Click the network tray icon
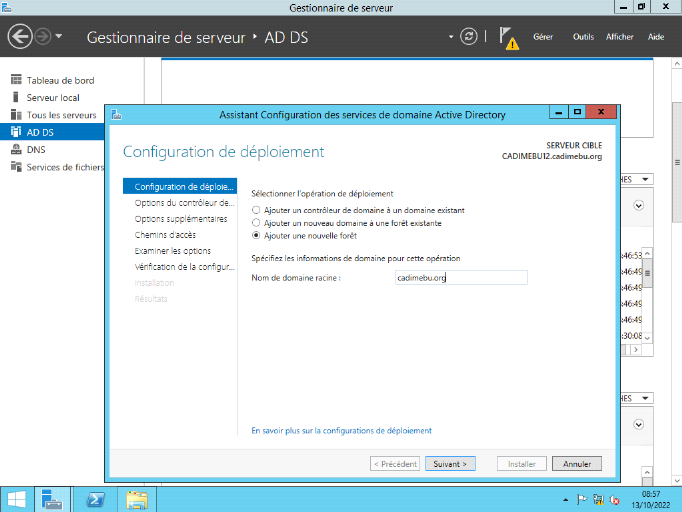This screenshot has width=682, height=512. [x=598, y=500]
